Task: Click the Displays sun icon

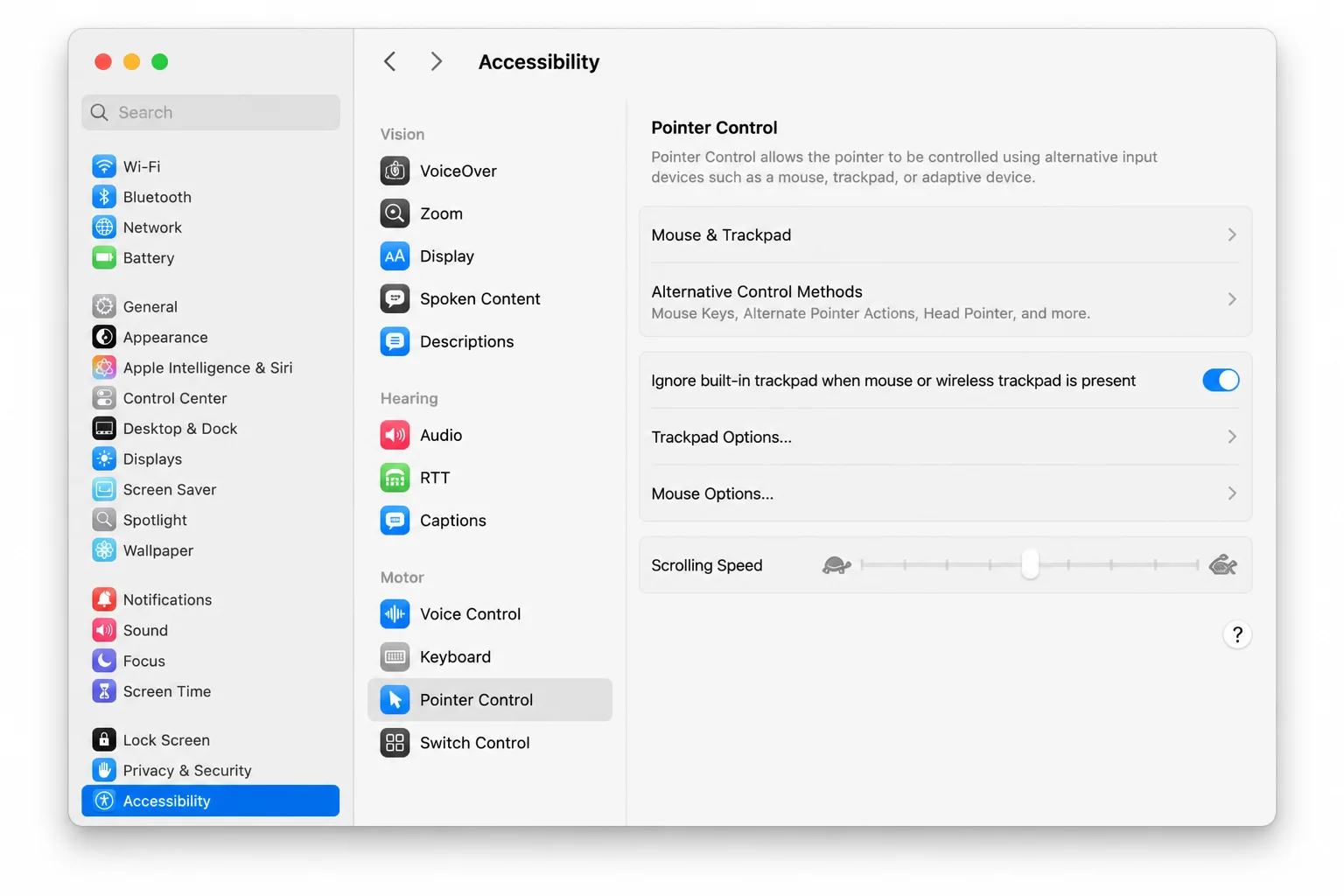Action: coord(104,459)
